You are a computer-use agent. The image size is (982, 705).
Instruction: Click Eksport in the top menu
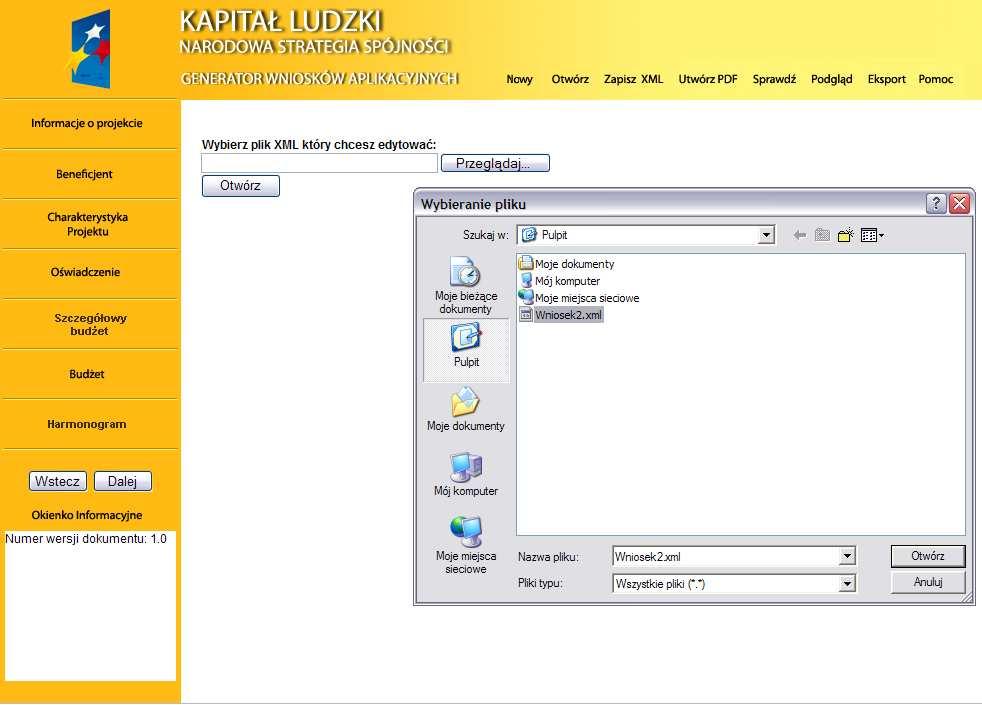[886, 80]
